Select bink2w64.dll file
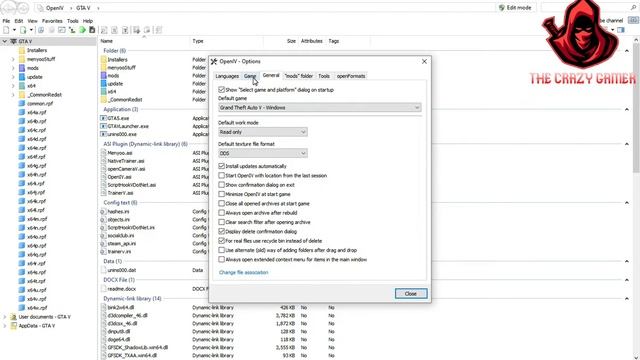The height and width of the screenshot is (360, 640). [121, 307]
